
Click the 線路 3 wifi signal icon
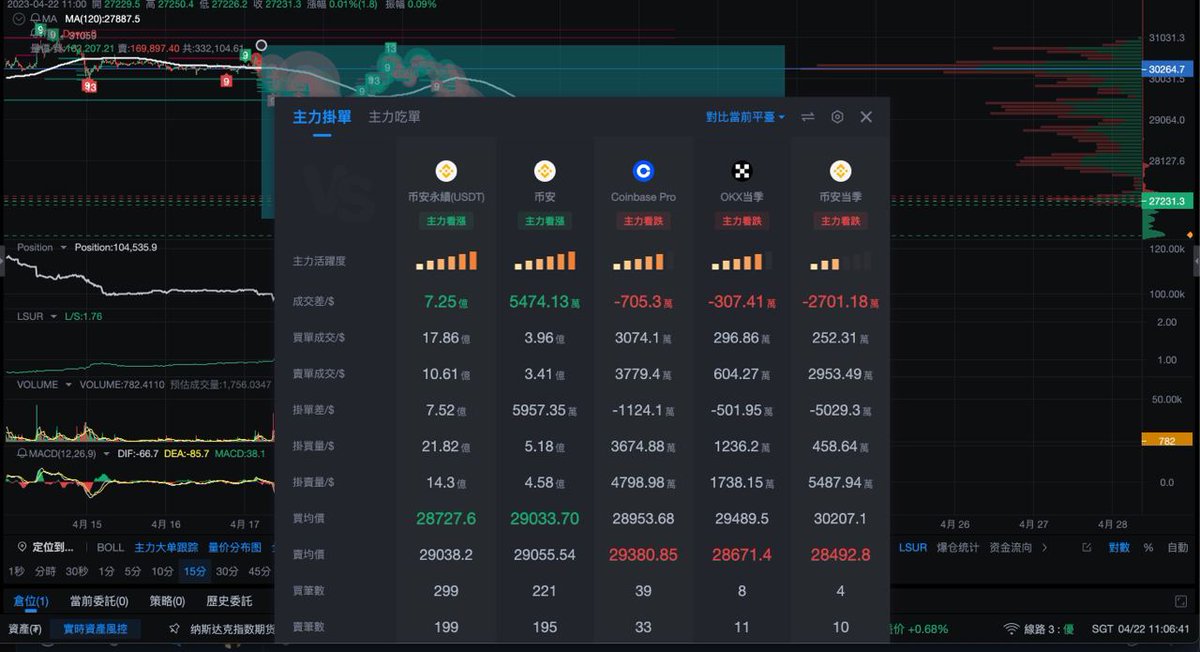1011,629
